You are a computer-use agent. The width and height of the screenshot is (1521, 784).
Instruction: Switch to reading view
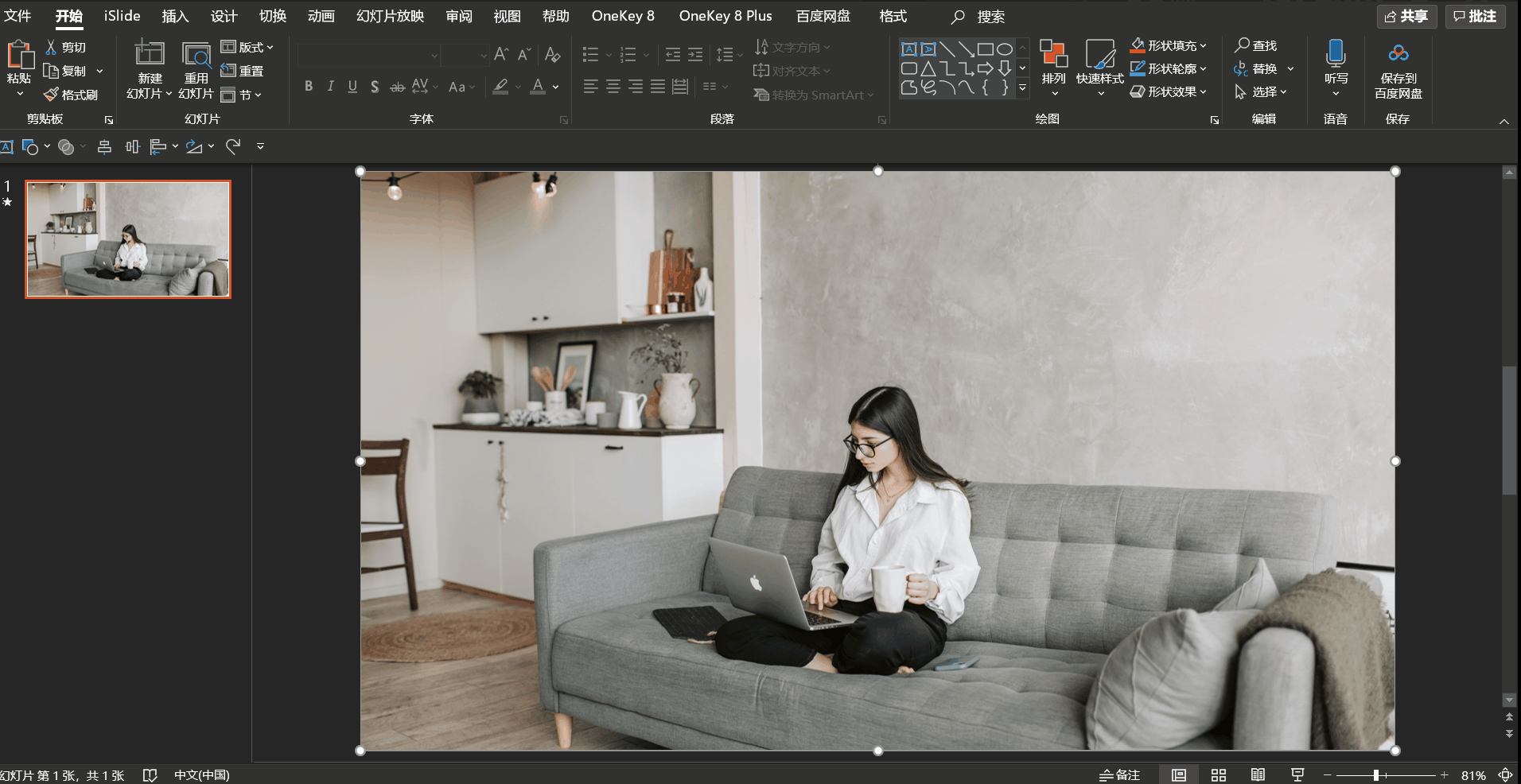(x=1258, y=775)
